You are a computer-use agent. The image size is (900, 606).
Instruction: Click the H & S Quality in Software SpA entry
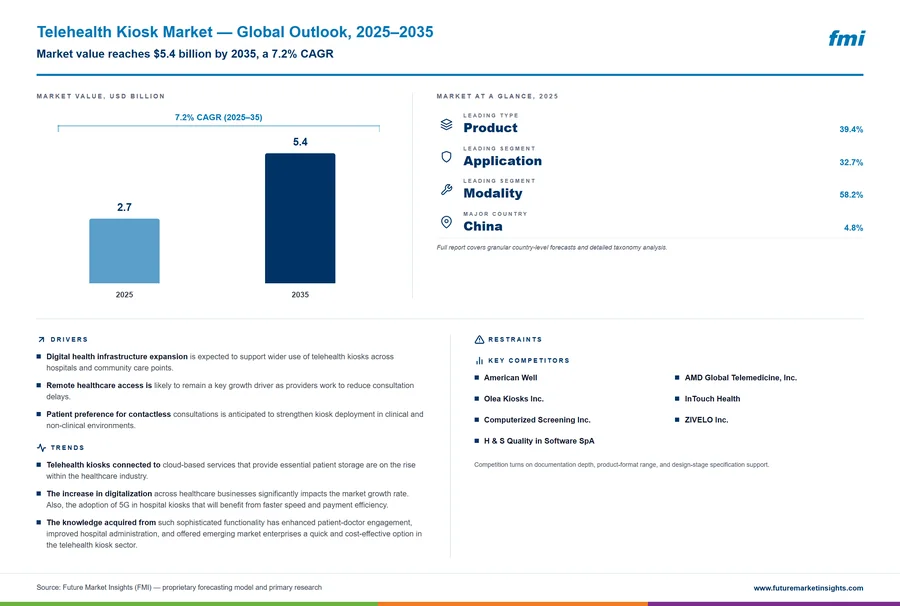tap(539, 441)
